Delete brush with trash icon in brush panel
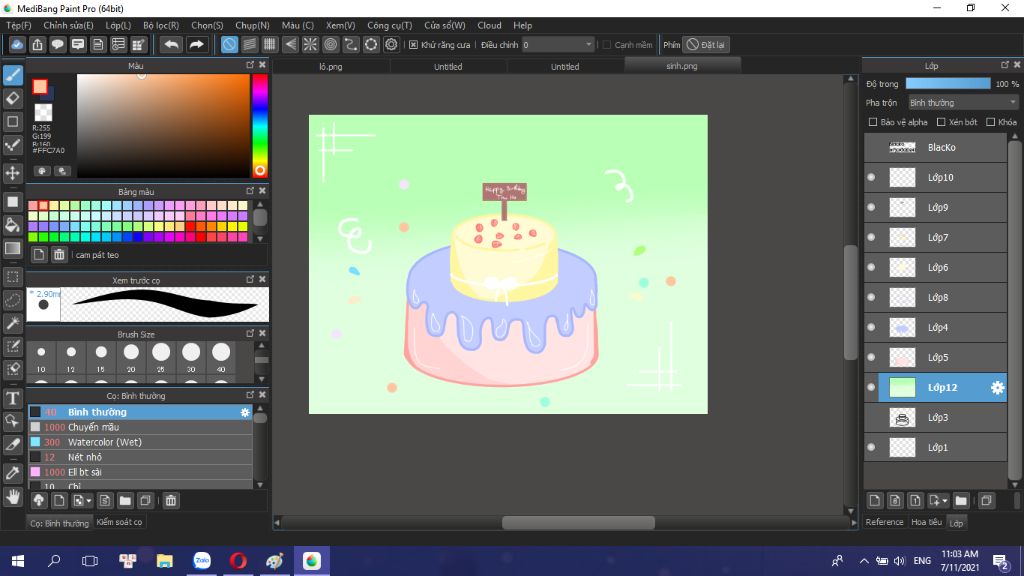Screen dimensions: 1024x576 (x=170, y=501)
